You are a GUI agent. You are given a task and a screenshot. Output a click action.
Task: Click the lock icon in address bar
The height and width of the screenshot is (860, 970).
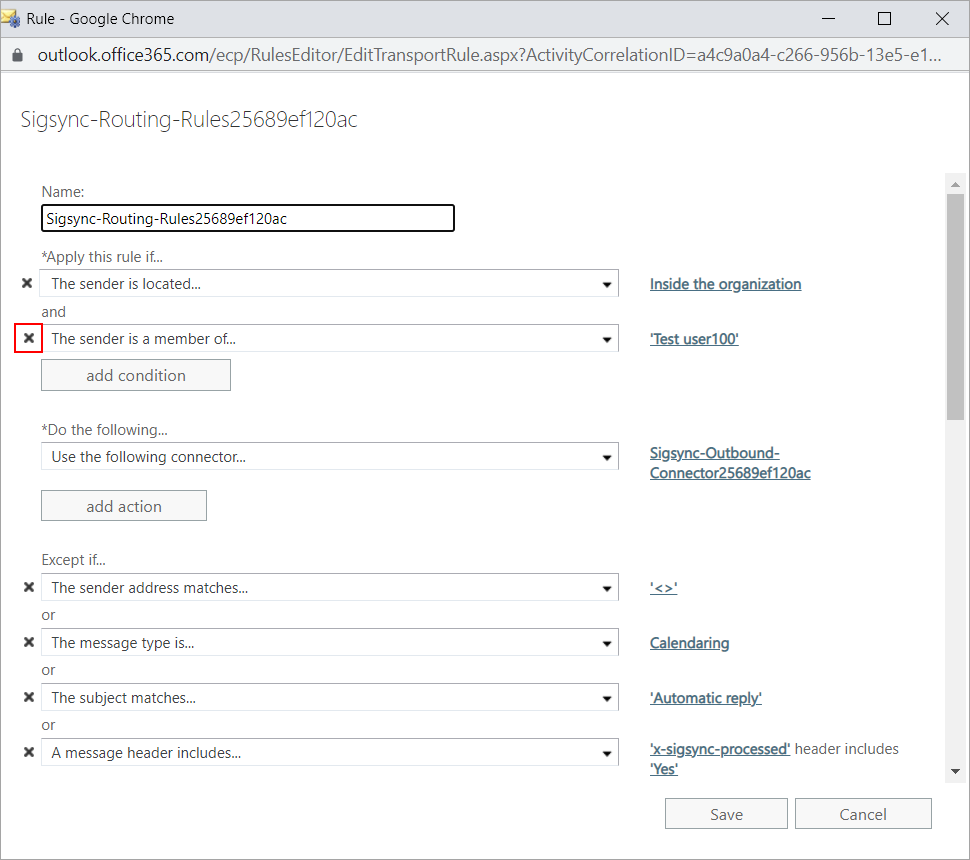click(x=17, y=55)
